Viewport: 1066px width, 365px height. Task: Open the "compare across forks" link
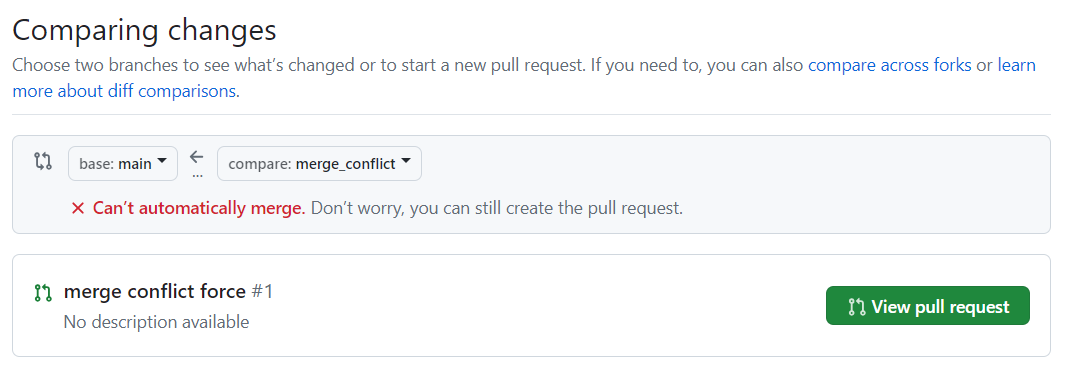pos(889,66)
